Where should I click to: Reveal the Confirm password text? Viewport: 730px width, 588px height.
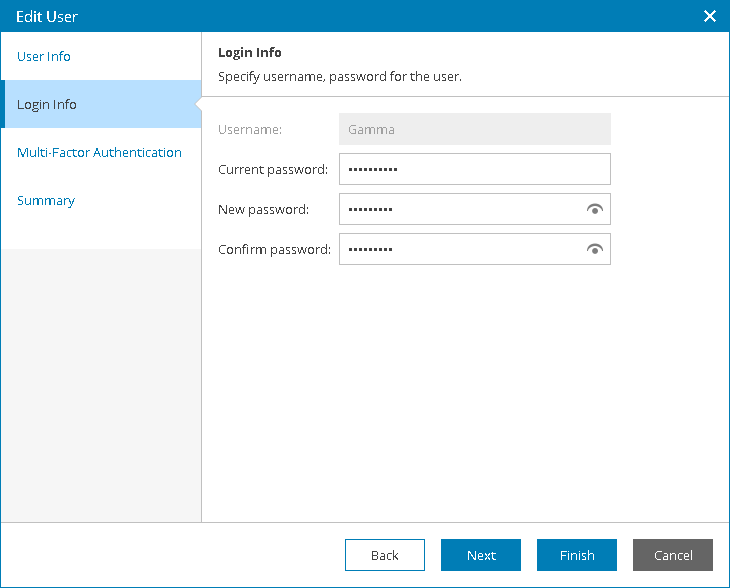click(x=596, y=249)
